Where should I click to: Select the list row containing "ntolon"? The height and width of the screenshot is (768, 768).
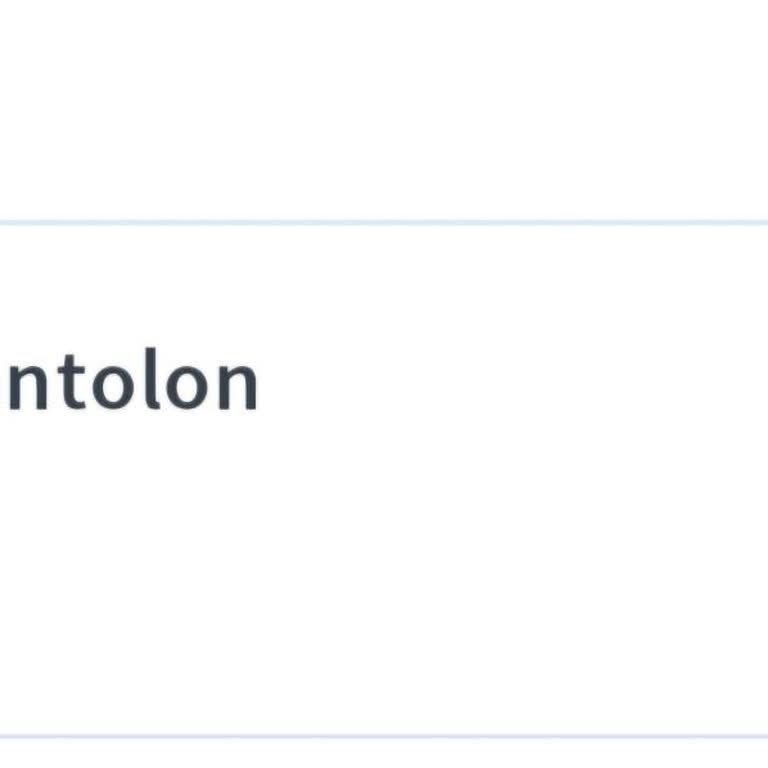(x=384, y=480)
